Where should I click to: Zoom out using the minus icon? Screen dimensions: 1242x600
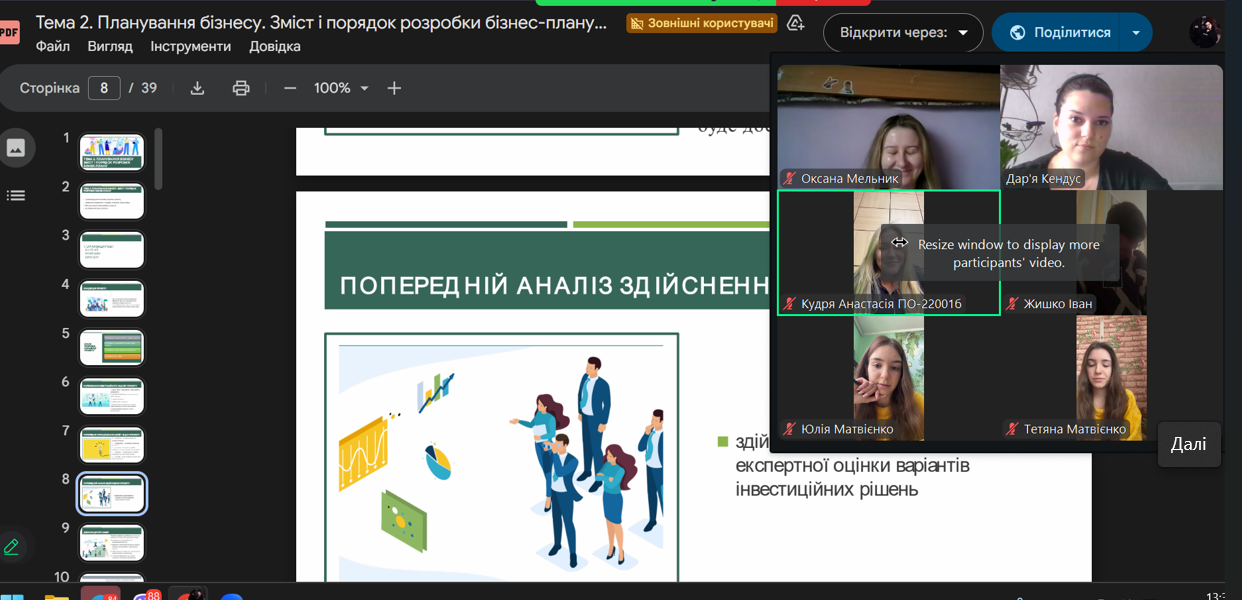point(290,88)
